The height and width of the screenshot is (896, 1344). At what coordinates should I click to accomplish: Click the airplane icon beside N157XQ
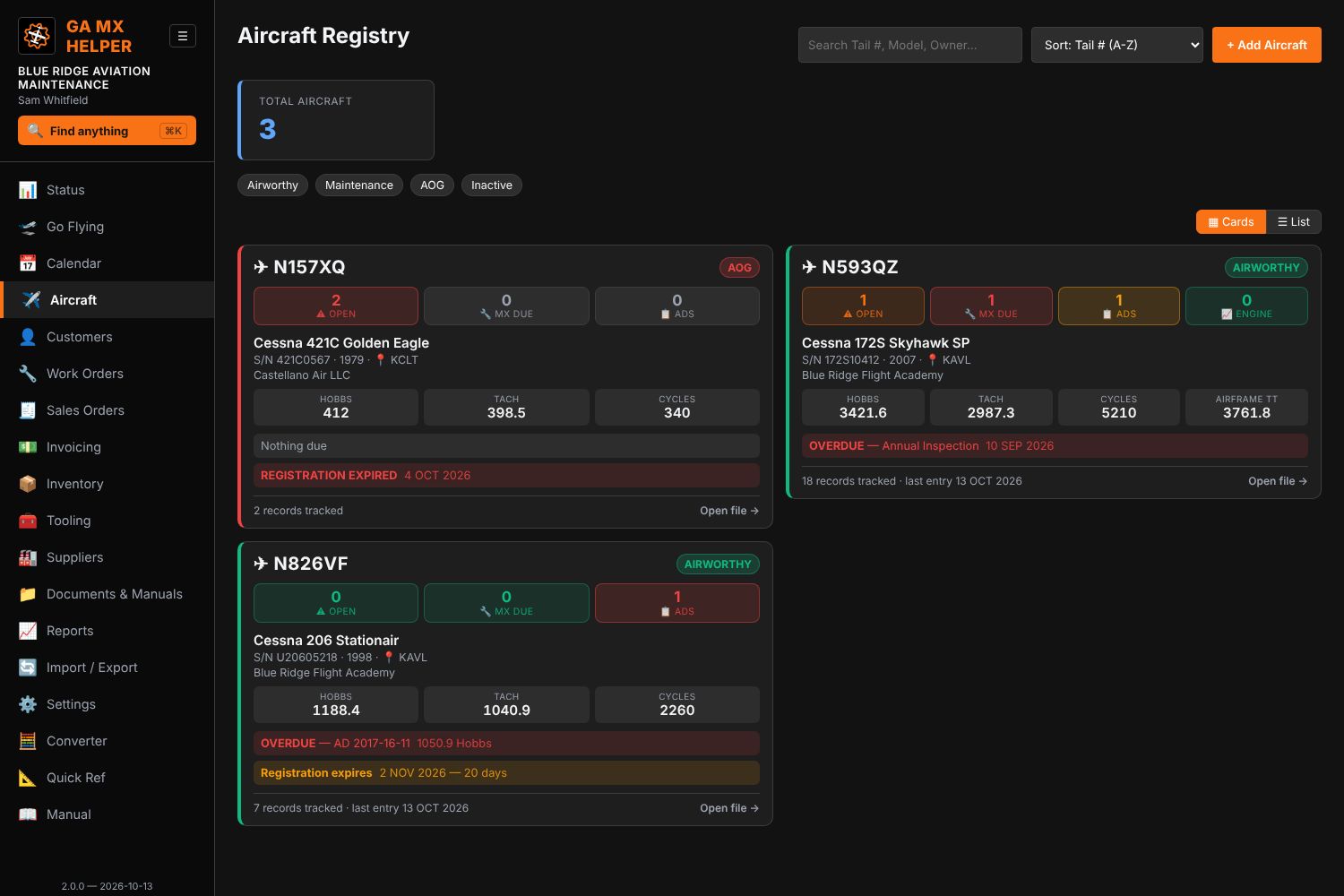coord(261,267)
